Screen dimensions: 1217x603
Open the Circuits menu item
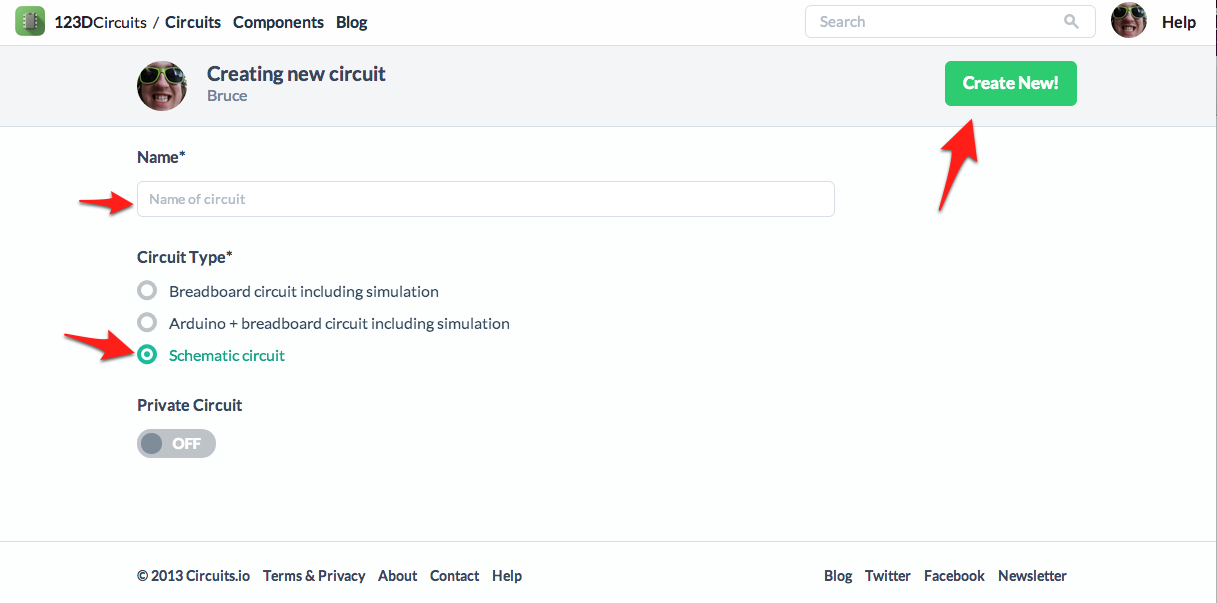click(x=193, y=22)
